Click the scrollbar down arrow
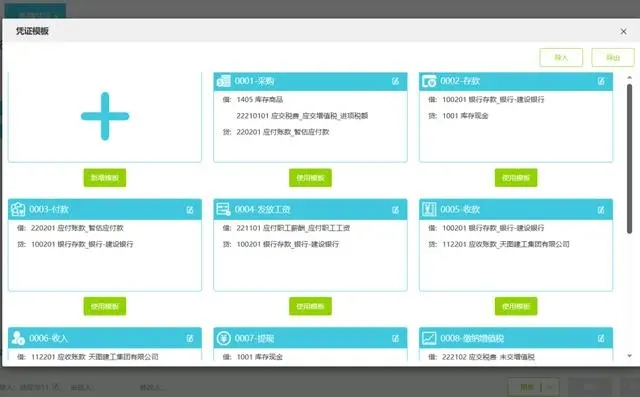Image resolution: width=640 pixels, height=397 pixels. 629,356
